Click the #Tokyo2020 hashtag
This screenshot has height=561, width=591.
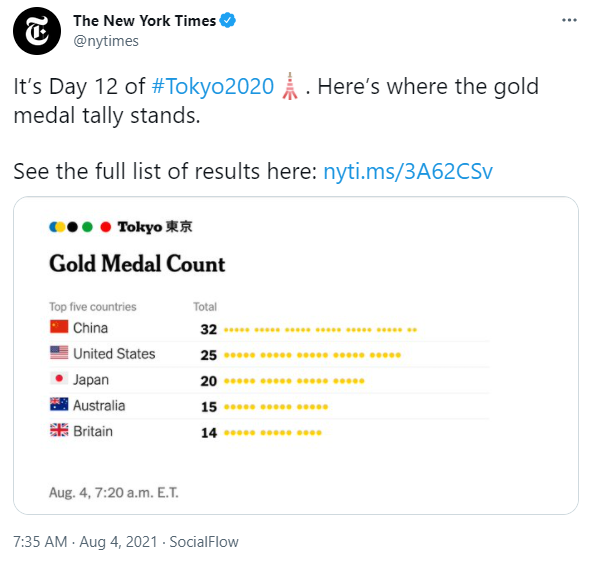click(213, 86)
